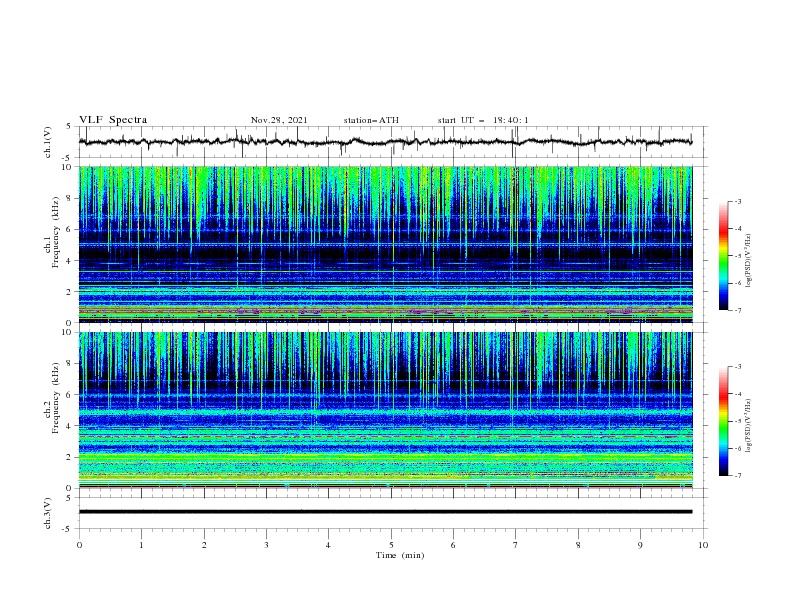
Task: Click the ch.1 colorbar "log(PSD)(V²/Hz)" label
Action: click(x=749, y=261)
